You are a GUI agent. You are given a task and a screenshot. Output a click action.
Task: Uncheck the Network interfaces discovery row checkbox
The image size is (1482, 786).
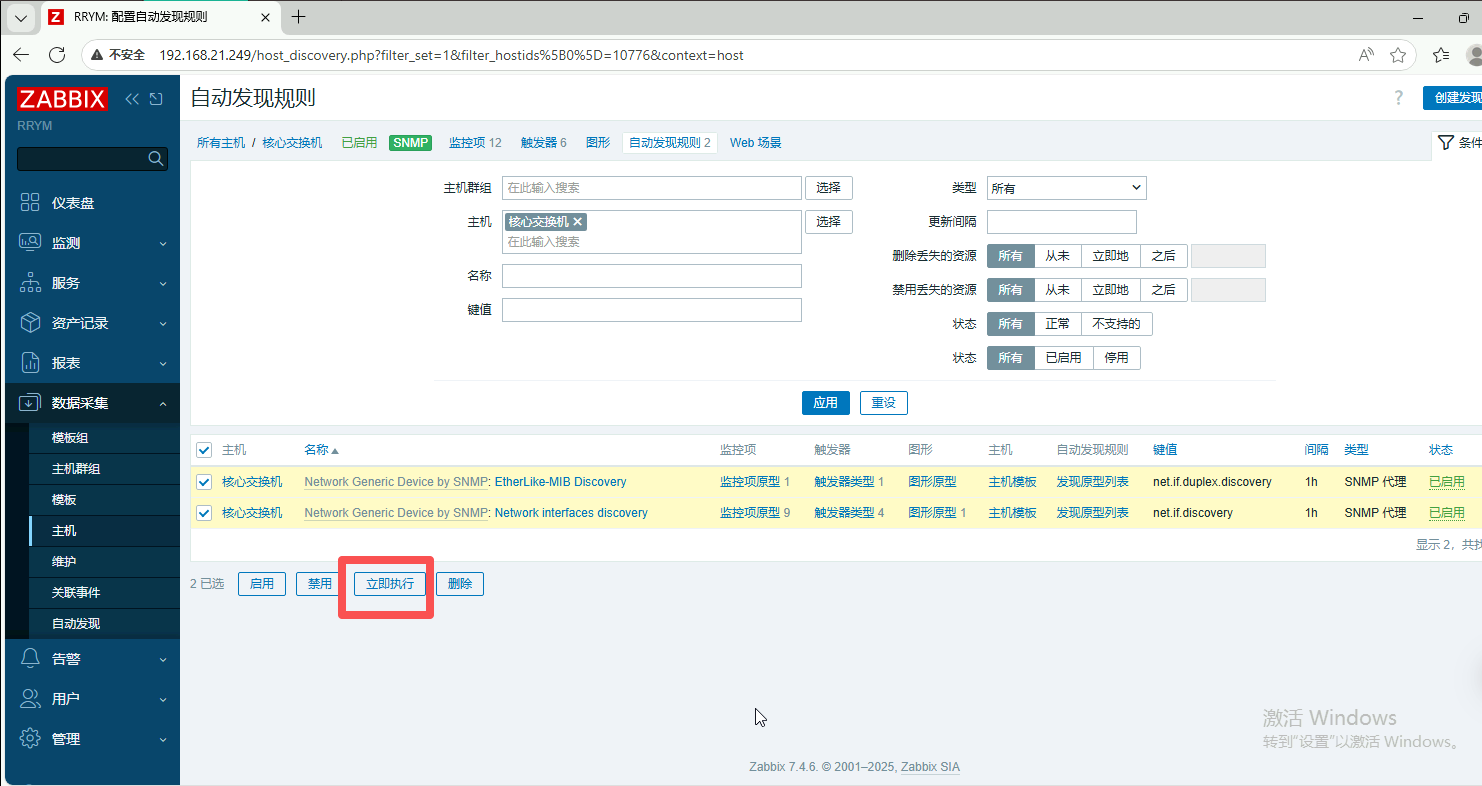[204, 513]
